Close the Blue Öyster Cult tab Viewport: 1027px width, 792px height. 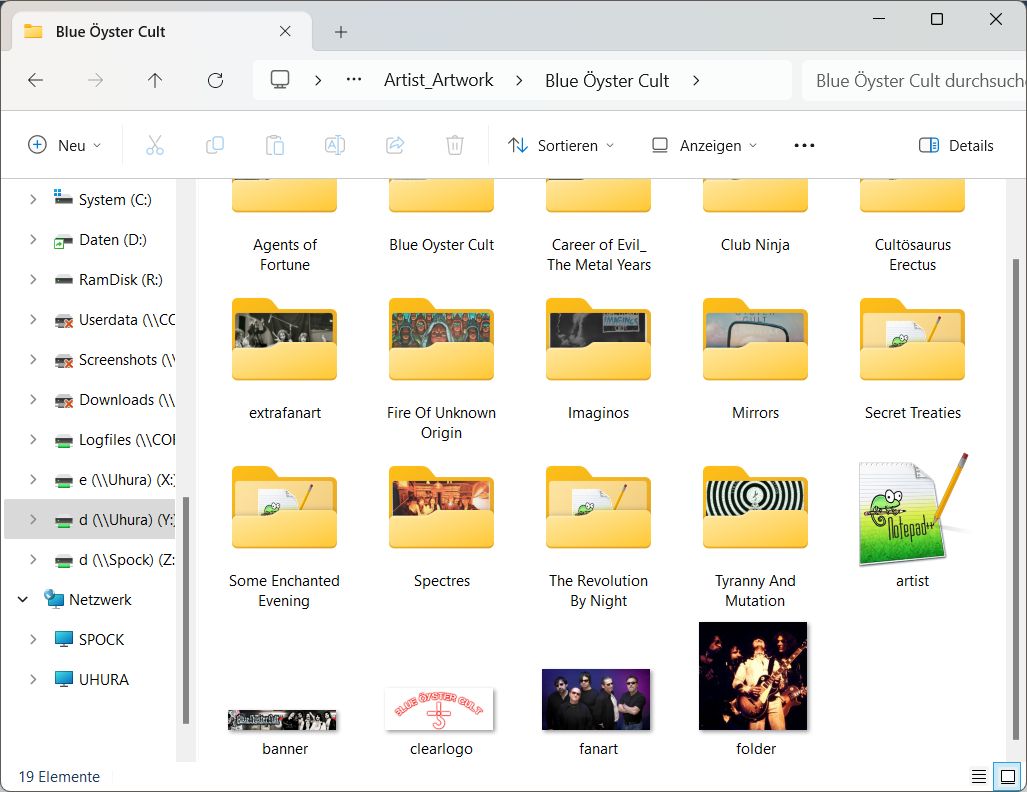pos(285,31)
